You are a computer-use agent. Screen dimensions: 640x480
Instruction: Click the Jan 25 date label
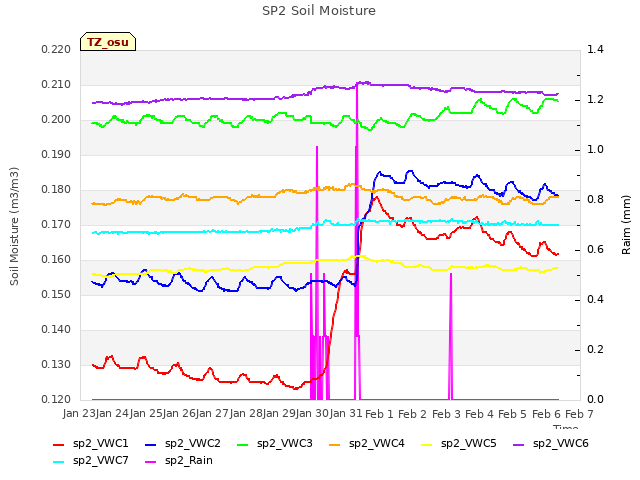coord(146,414)
